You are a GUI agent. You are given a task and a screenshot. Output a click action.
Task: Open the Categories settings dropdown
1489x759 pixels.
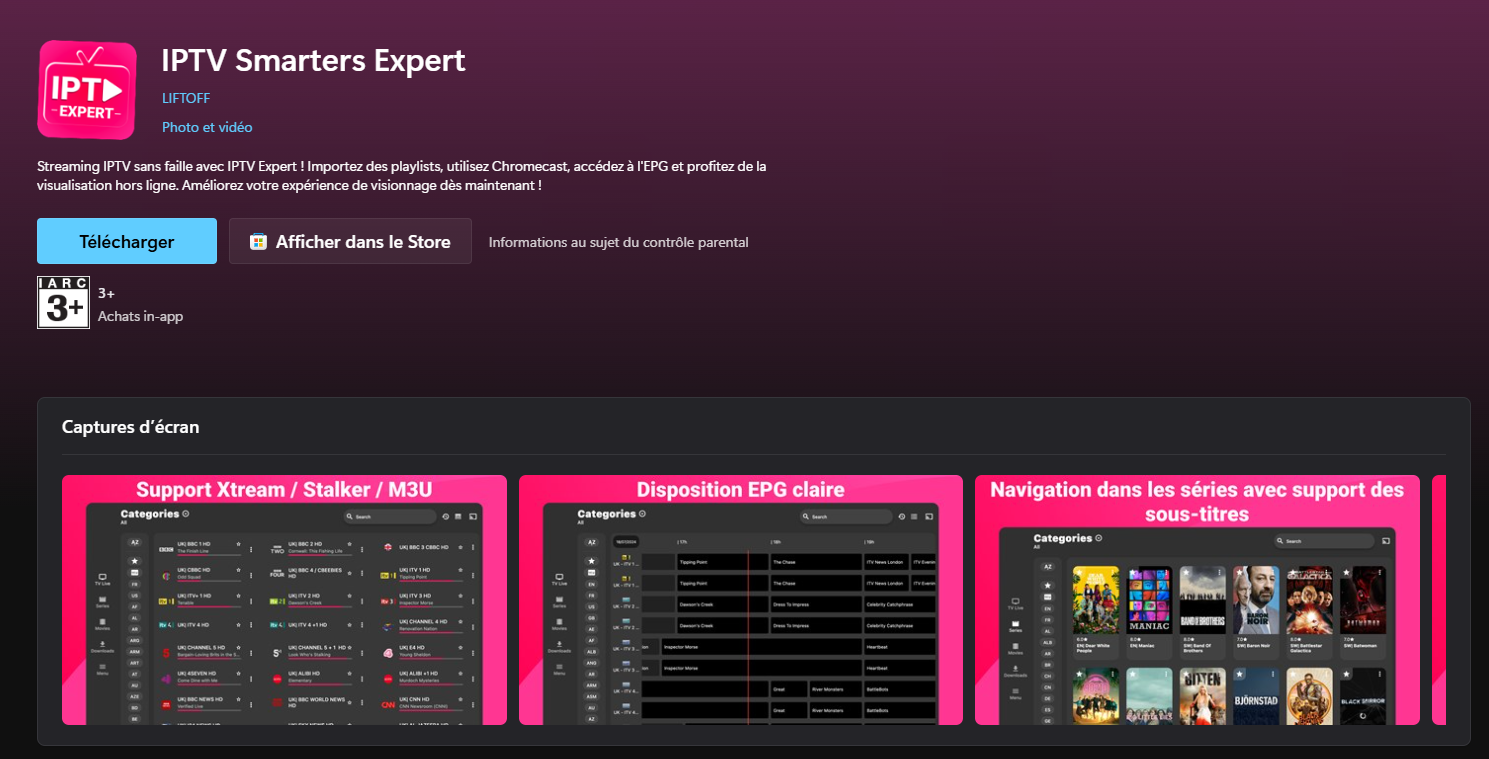point(185,514)
